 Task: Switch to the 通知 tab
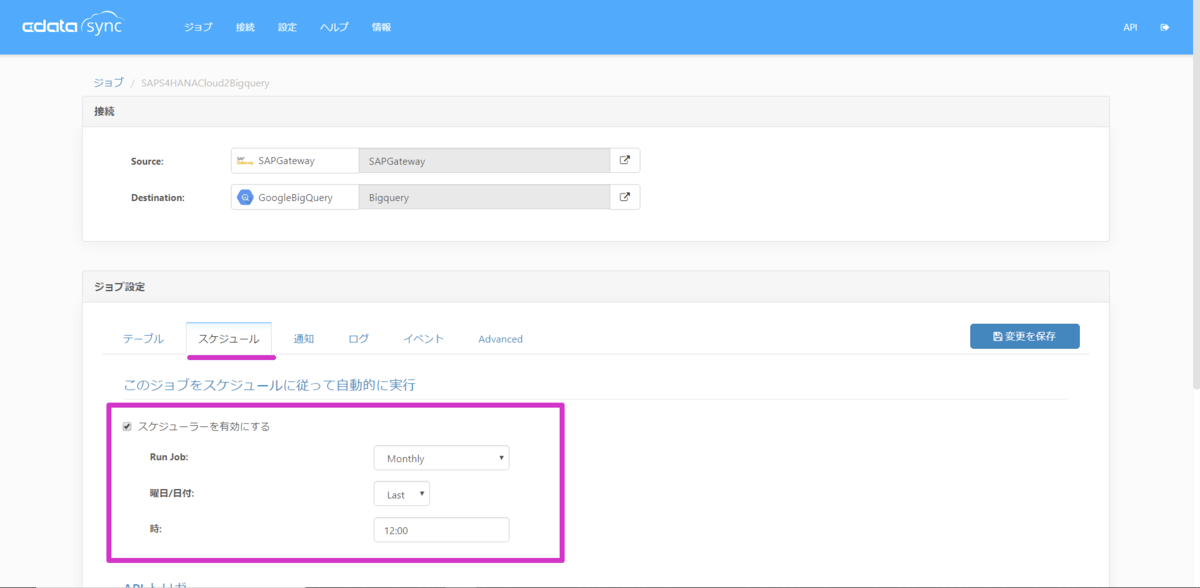coord(304,339)
